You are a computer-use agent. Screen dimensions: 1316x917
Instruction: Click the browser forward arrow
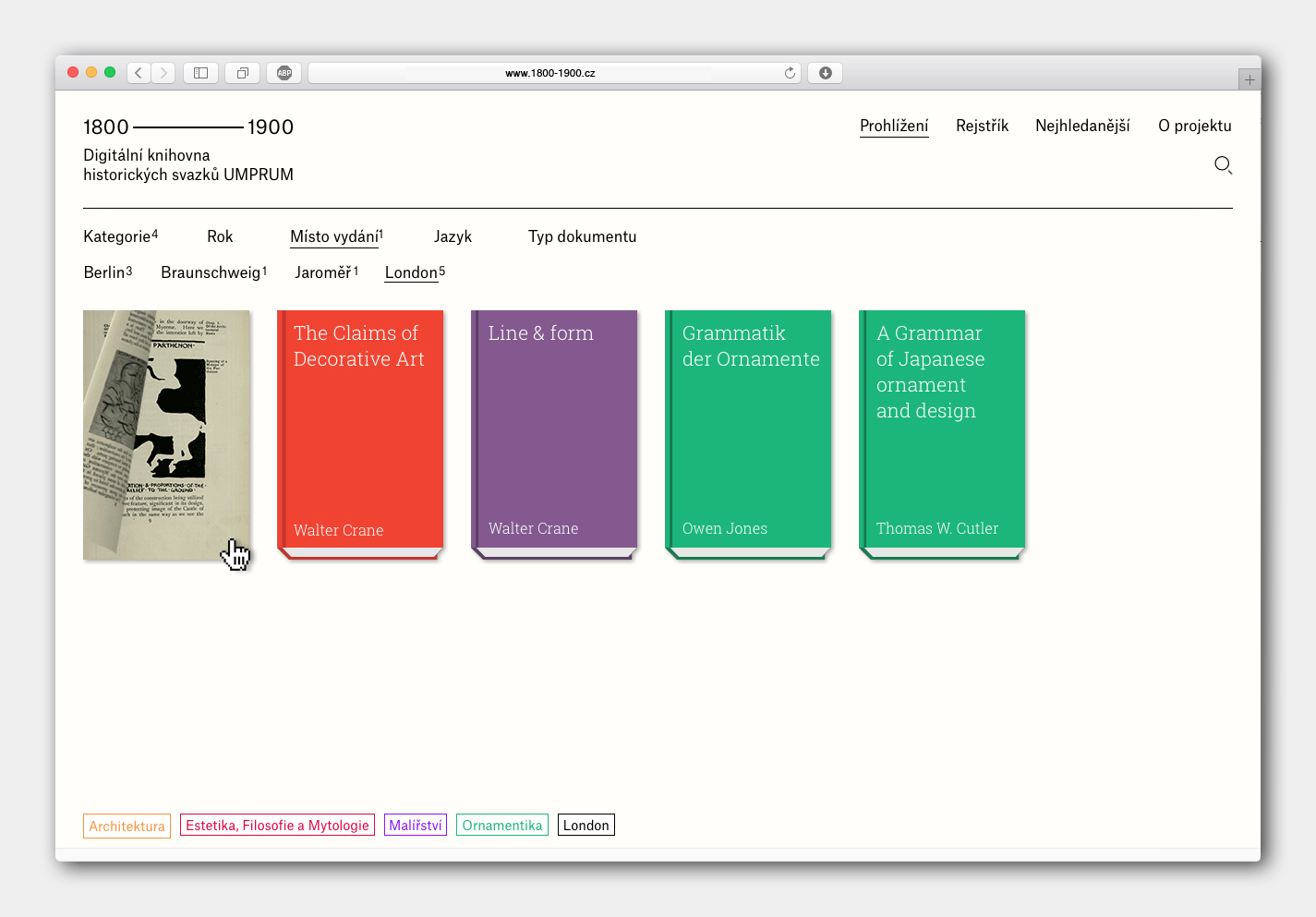[x=163, y=73]
